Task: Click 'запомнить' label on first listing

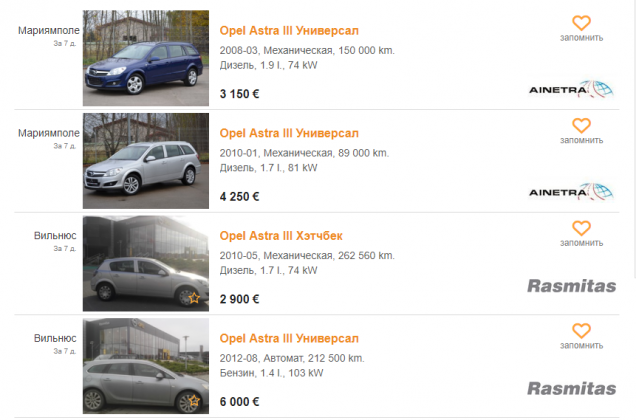Action: point(582,38)
